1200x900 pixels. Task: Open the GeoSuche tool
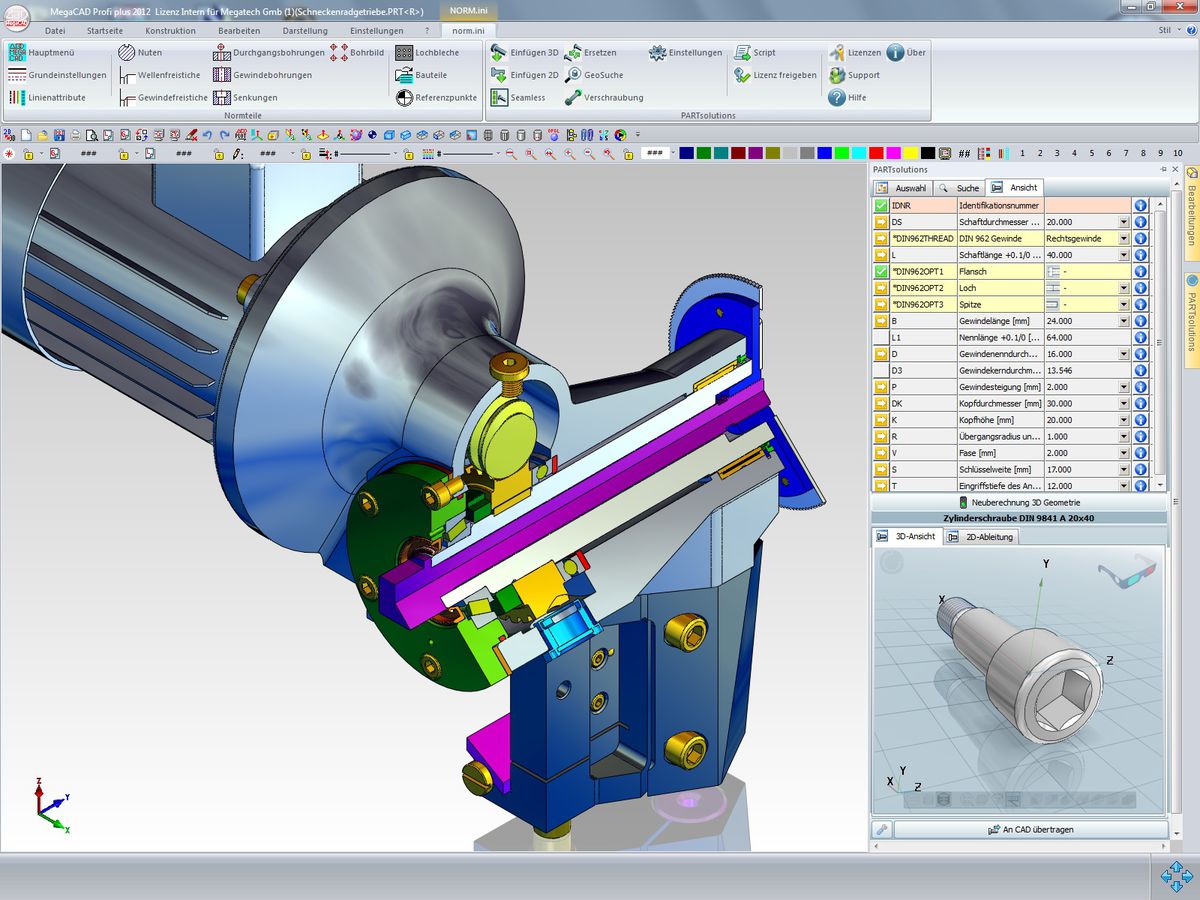coord(573,75)
